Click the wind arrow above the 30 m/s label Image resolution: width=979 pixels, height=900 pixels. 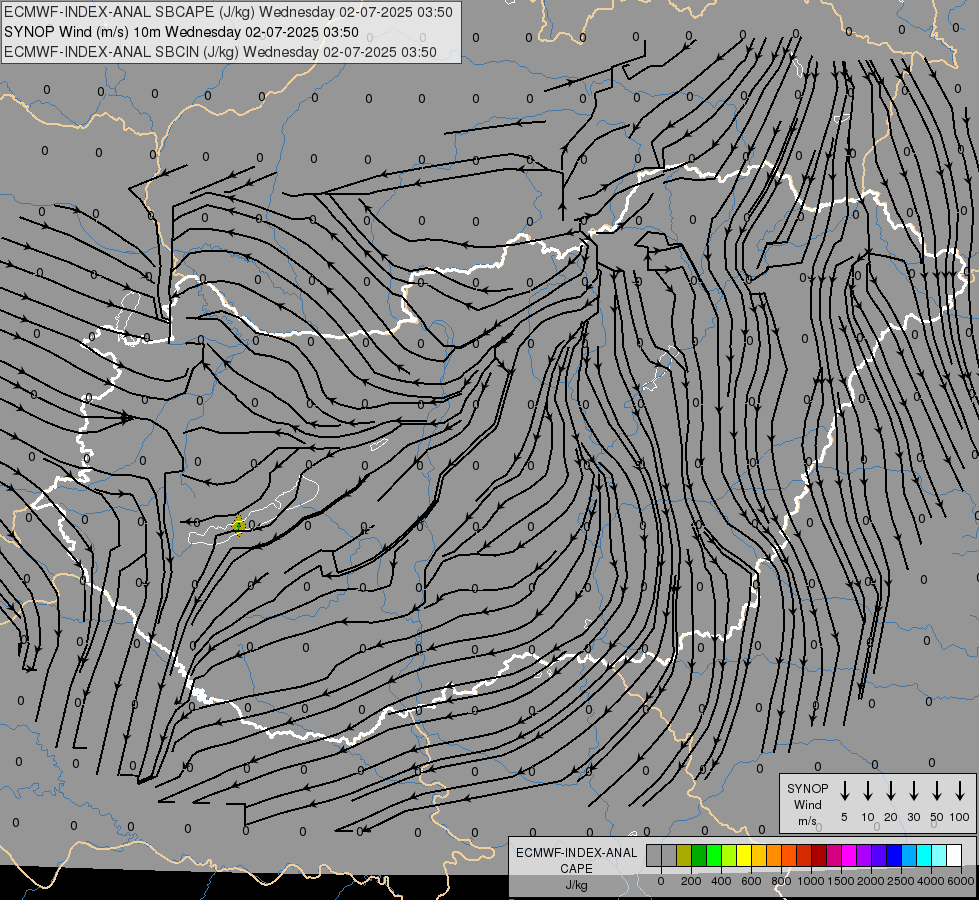913,790
